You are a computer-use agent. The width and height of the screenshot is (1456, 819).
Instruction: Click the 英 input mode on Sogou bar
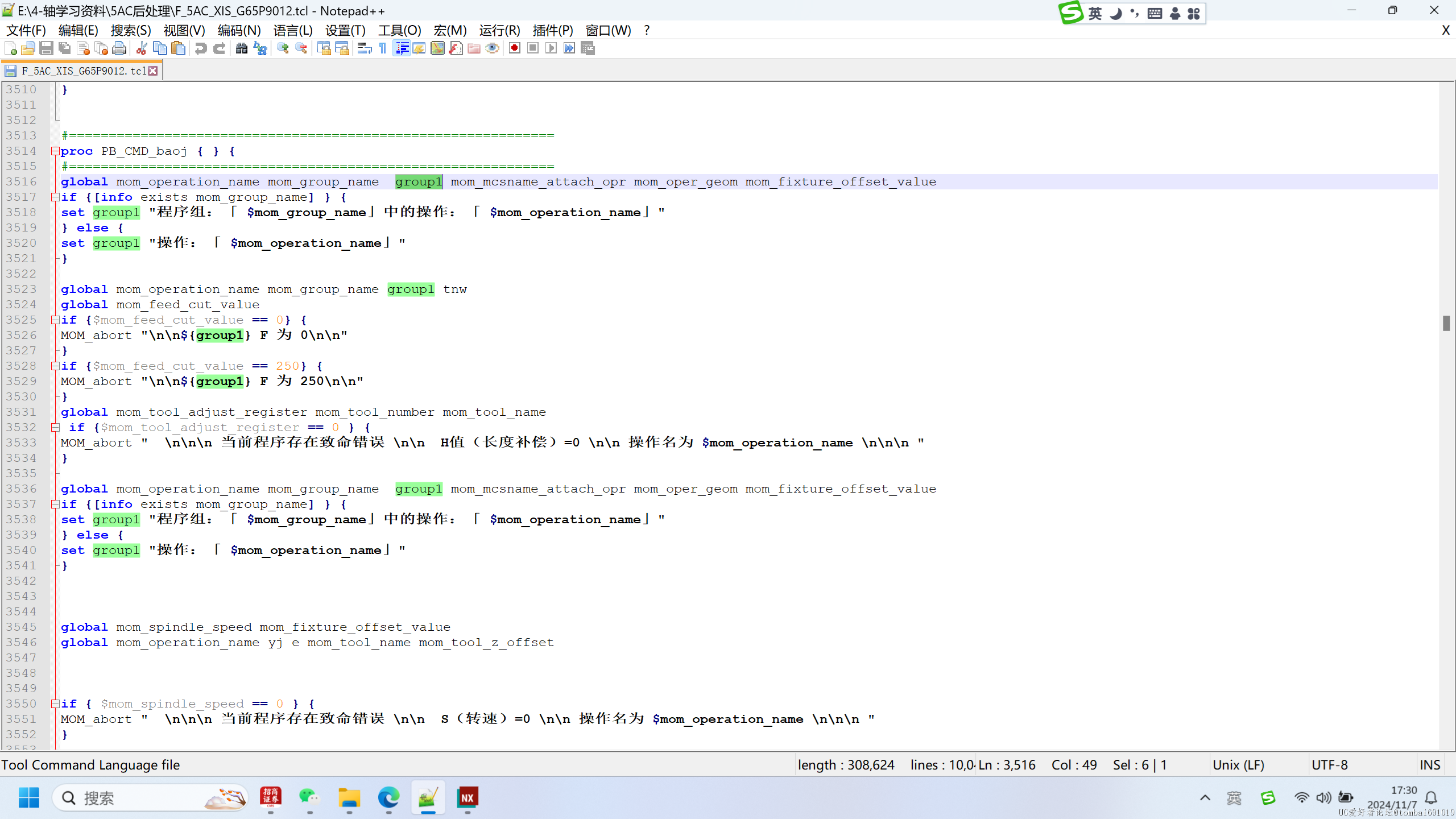1095,13
